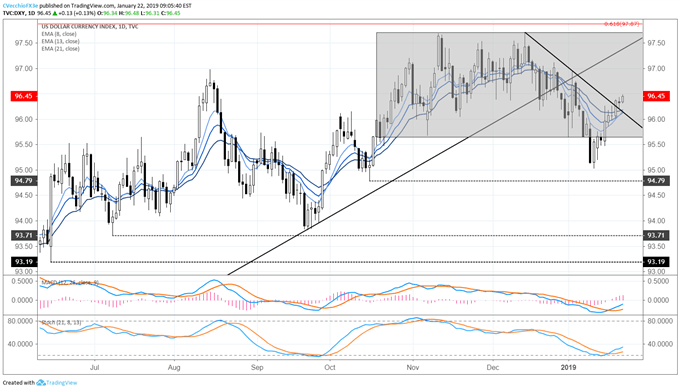
Task: Click the latest candlestick near 96.45
Action: click(623, 99)
